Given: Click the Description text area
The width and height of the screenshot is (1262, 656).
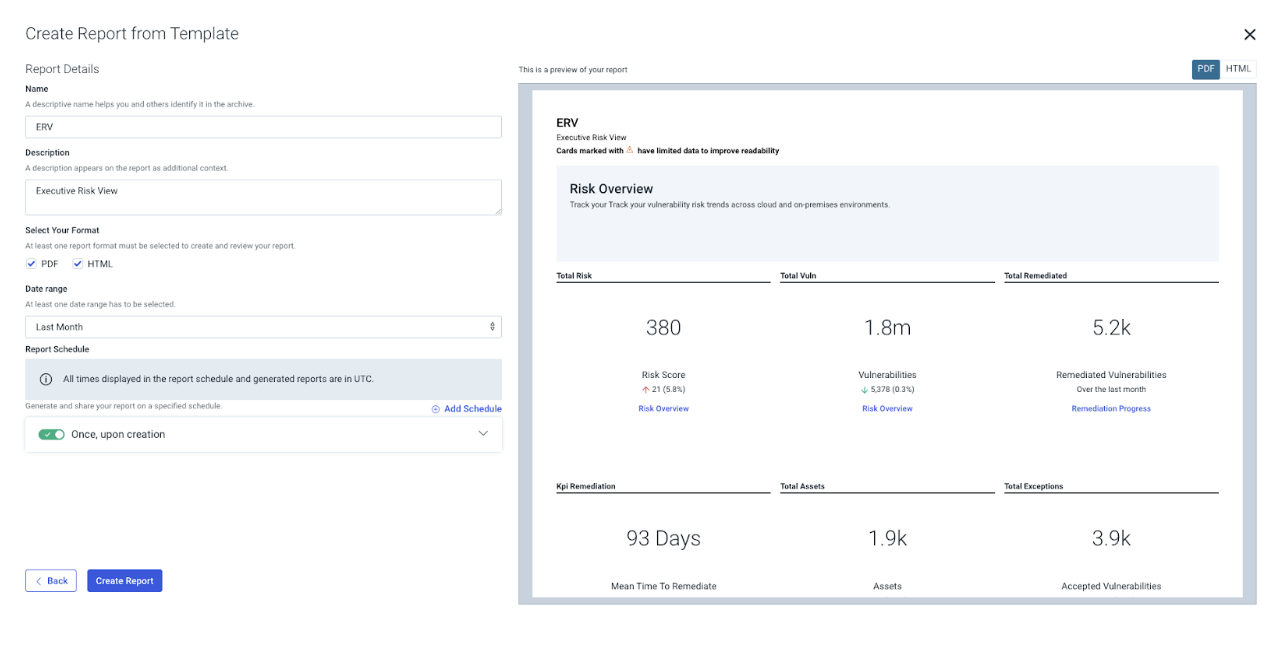Looking at the screenshot, I should [x=263, y=197].
